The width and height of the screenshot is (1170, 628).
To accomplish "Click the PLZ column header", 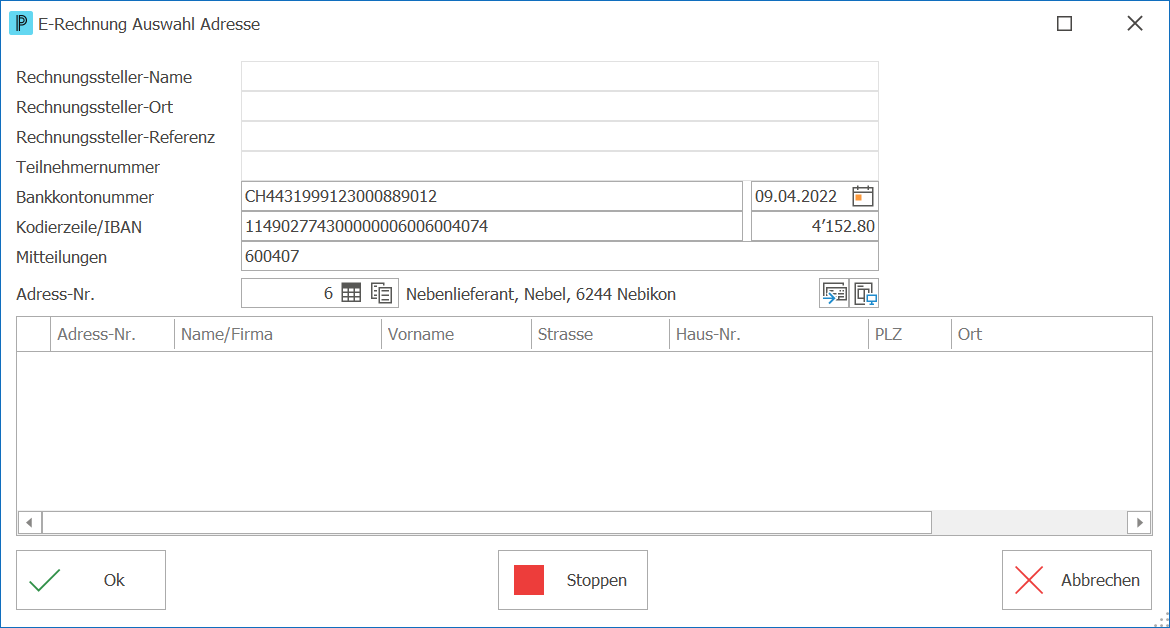I will pos(910,334).
